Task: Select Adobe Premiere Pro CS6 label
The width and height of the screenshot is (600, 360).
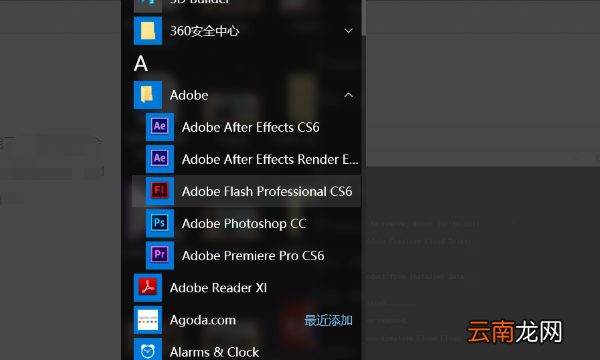Action: (x=253, y=256)
